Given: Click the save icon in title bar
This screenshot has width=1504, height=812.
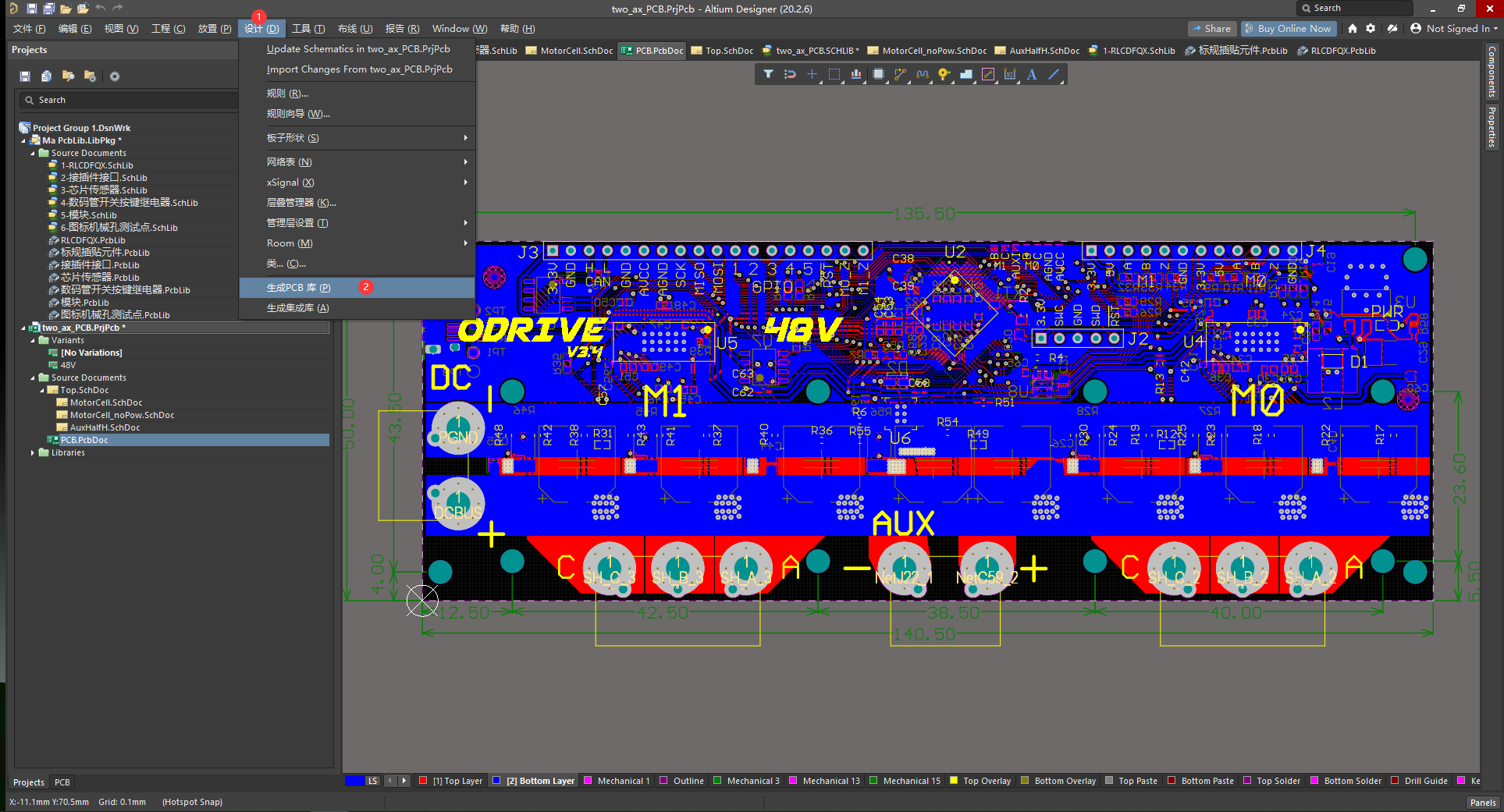Looking at the screenshot, I should (x=31, y=9).
